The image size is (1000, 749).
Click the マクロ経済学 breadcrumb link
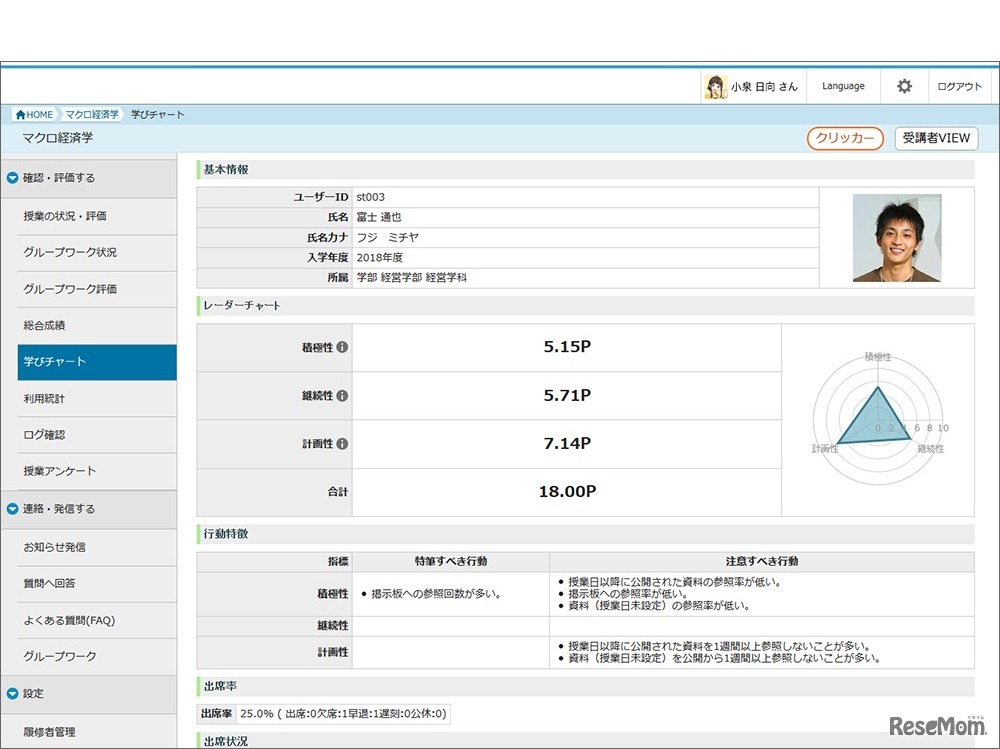click(93, 114)
